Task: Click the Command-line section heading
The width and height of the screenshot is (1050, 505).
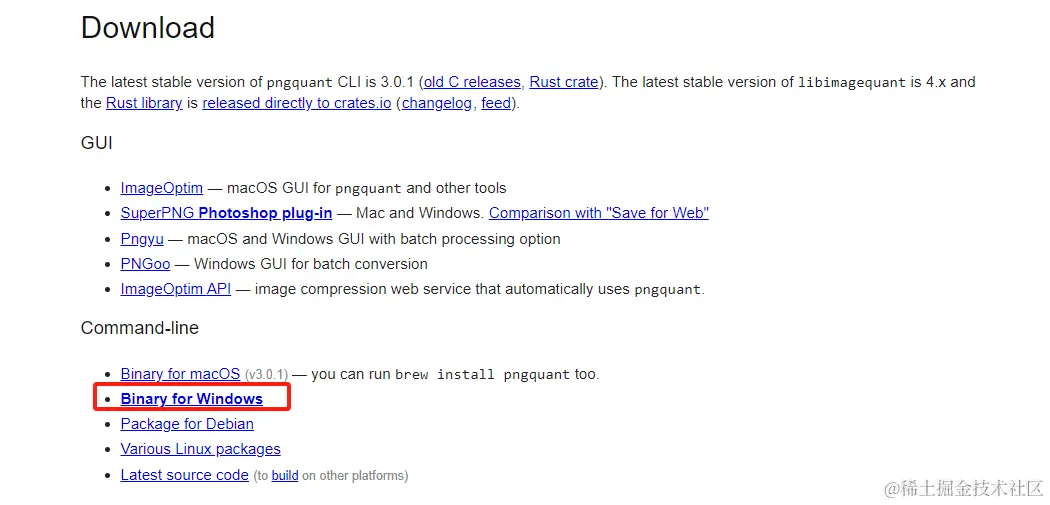Action: (x=139, y=328)
